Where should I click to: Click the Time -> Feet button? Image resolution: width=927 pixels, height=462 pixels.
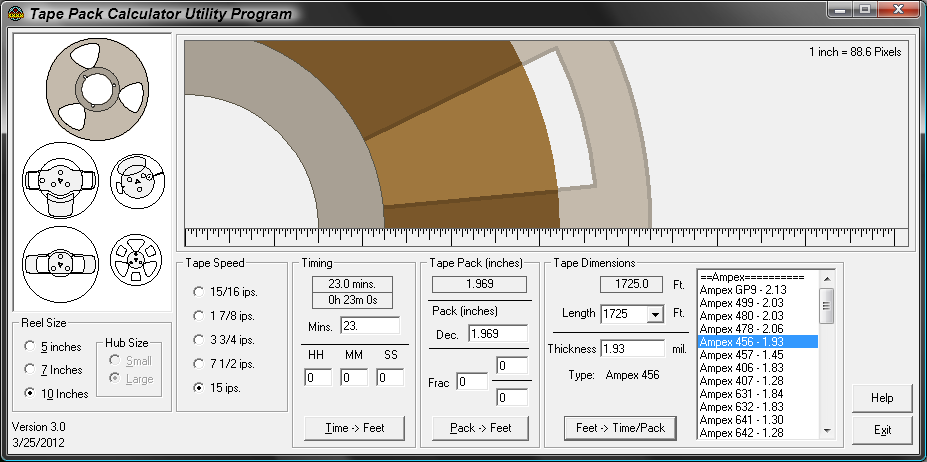[x=355, y=428]
